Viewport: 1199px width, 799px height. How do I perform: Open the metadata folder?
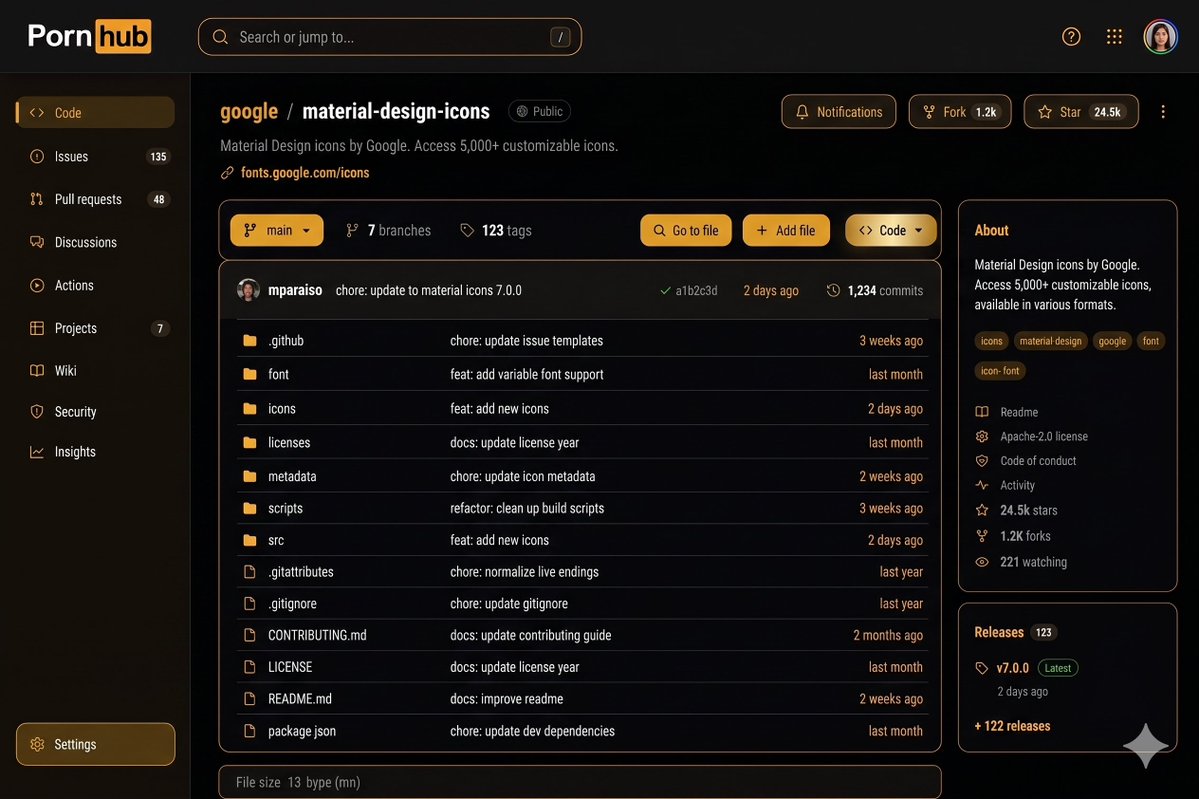tap(291, 476)
